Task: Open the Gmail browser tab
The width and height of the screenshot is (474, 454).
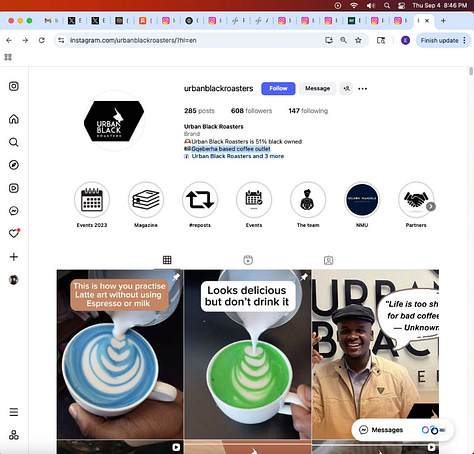Action: 51,21
